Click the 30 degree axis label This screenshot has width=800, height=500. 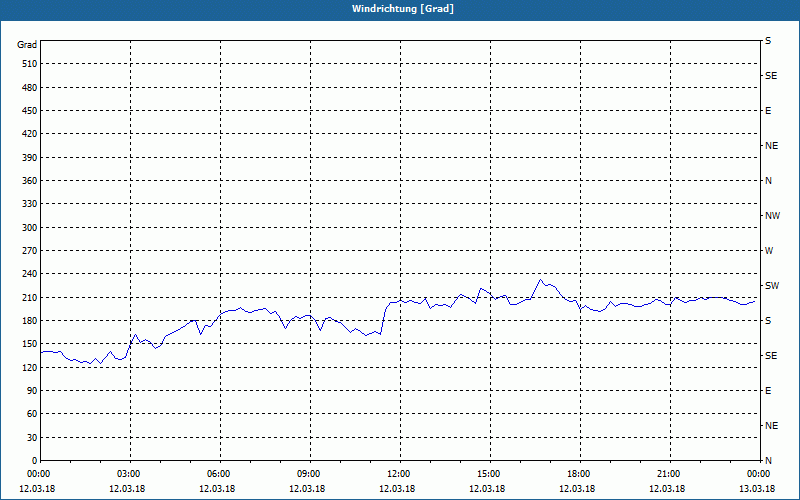pyautogui.click(x=32, y=437)
